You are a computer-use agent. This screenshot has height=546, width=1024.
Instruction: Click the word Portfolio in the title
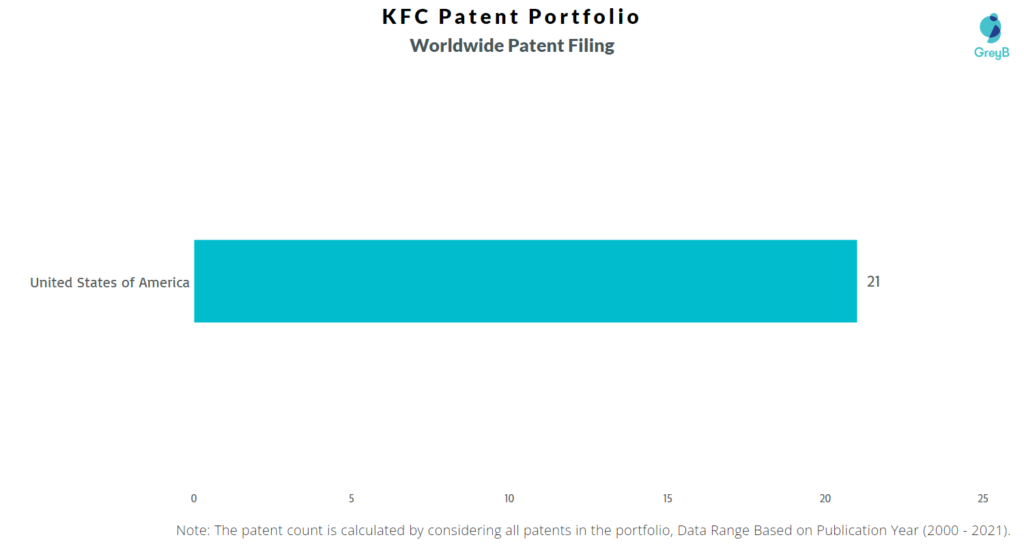coord(584,16)
